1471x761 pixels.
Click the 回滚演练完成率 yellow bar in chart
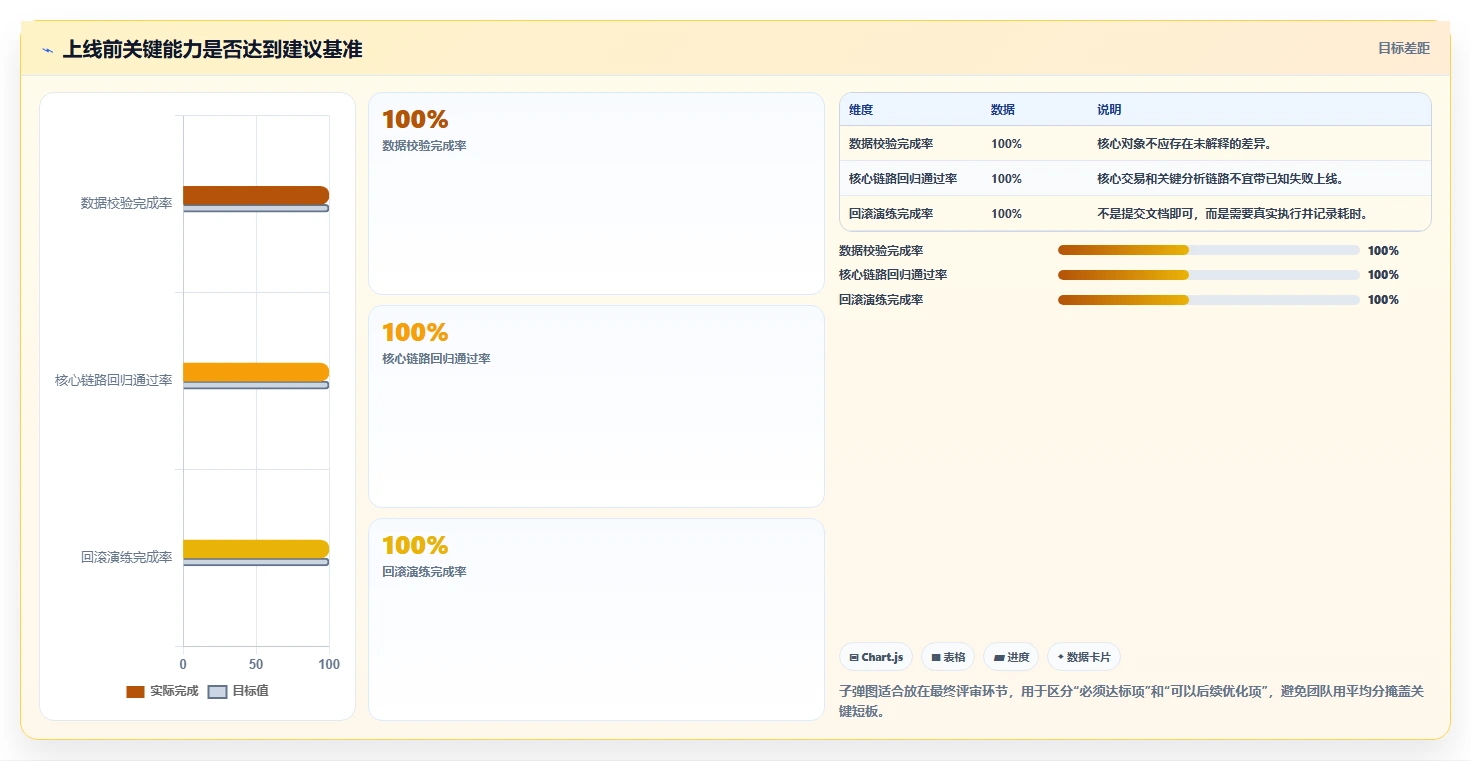[x=256, y=549]
